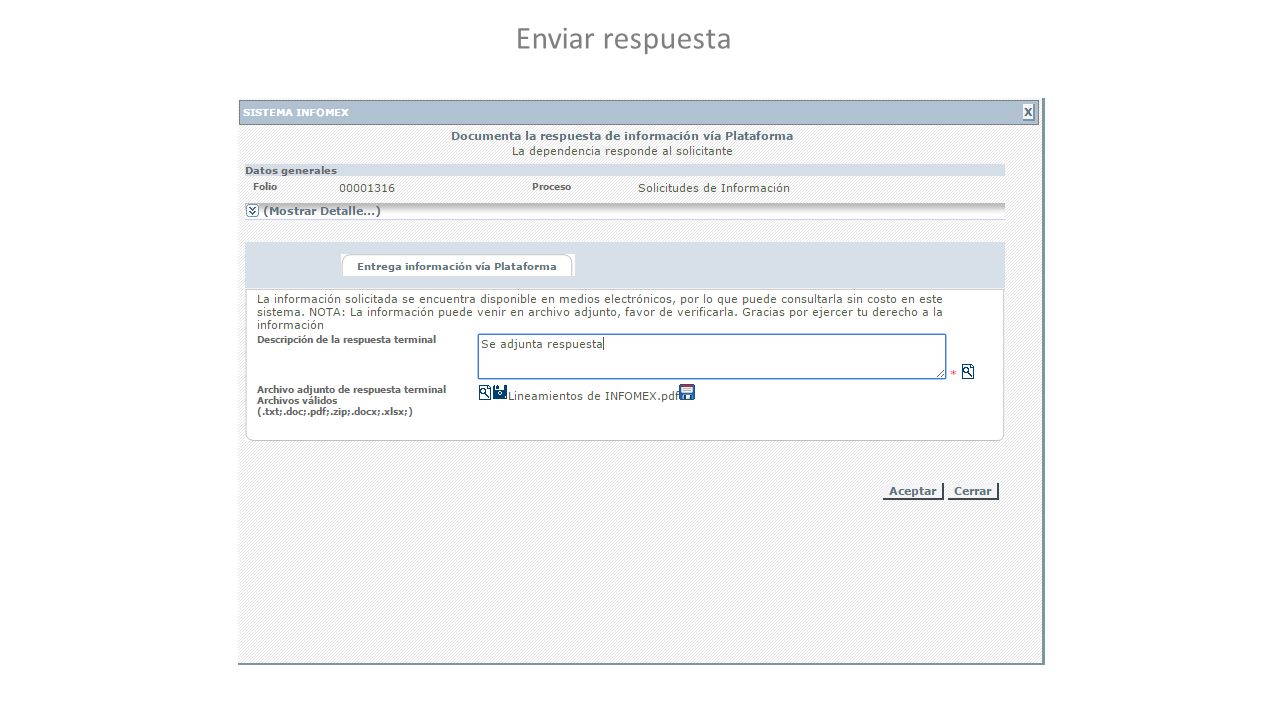Image resolution: width=1280 pixels, height=720 pixels.
Task: Click the browse file icon before the attachment
Action: tap(484, 392)
